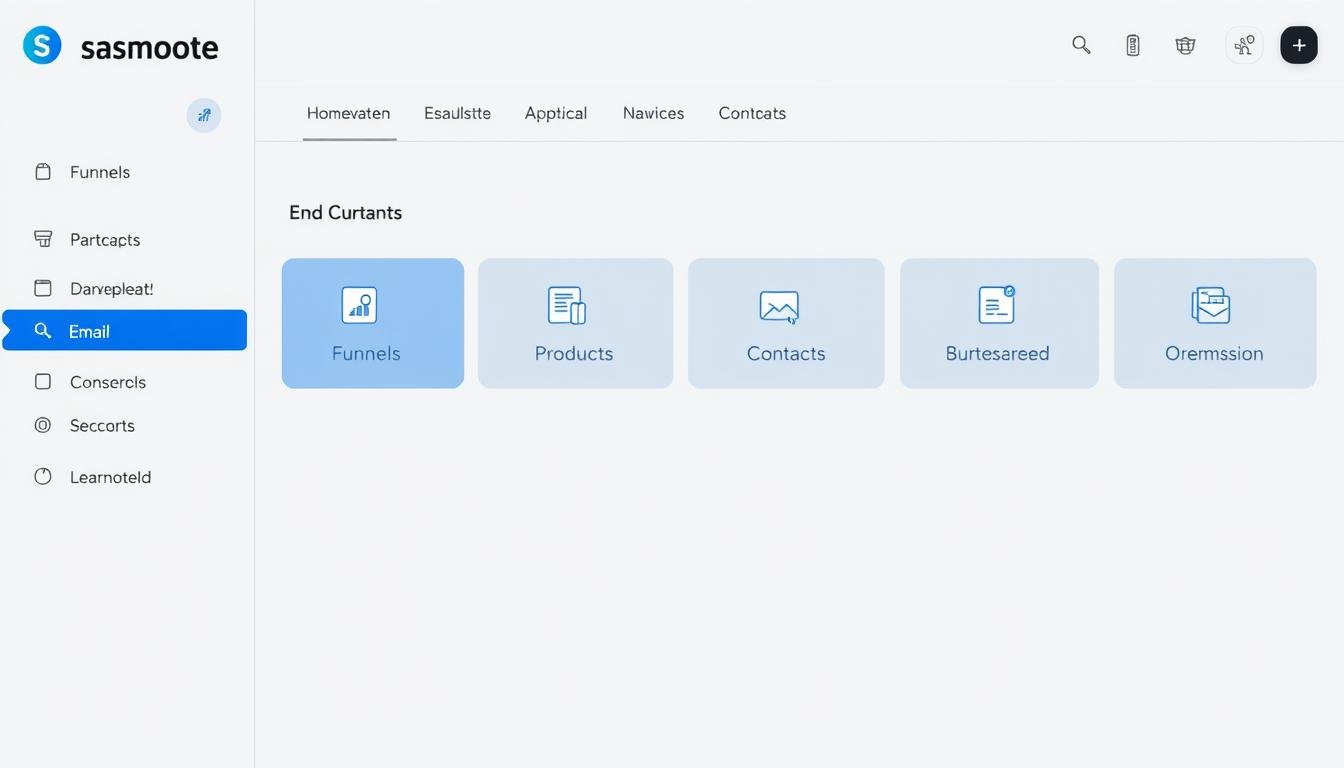Switch to the Contcats tab

[x=751, y=113]
